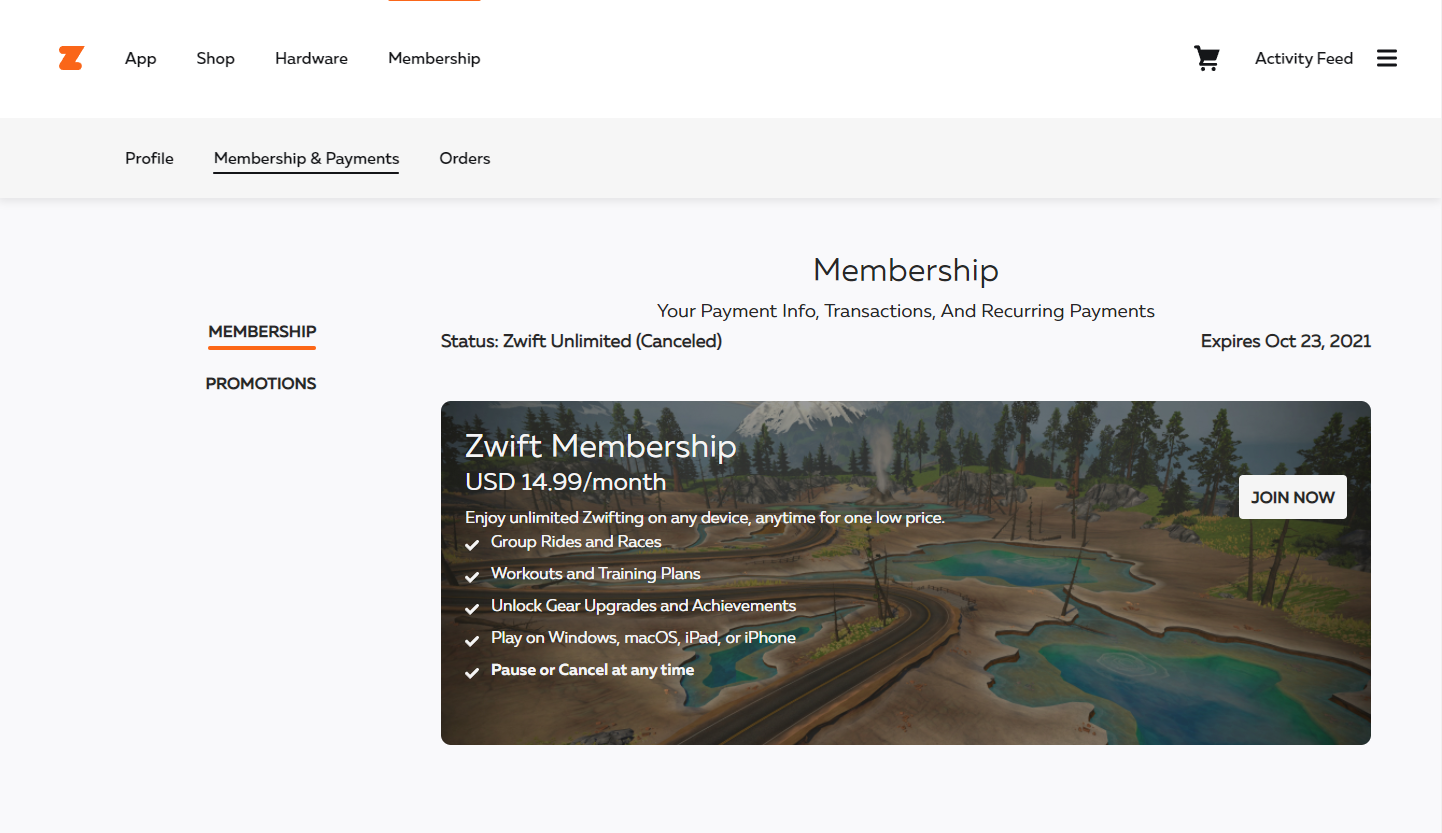
Task: Switch to the Profile tab
Action: [x=149, y=158]
